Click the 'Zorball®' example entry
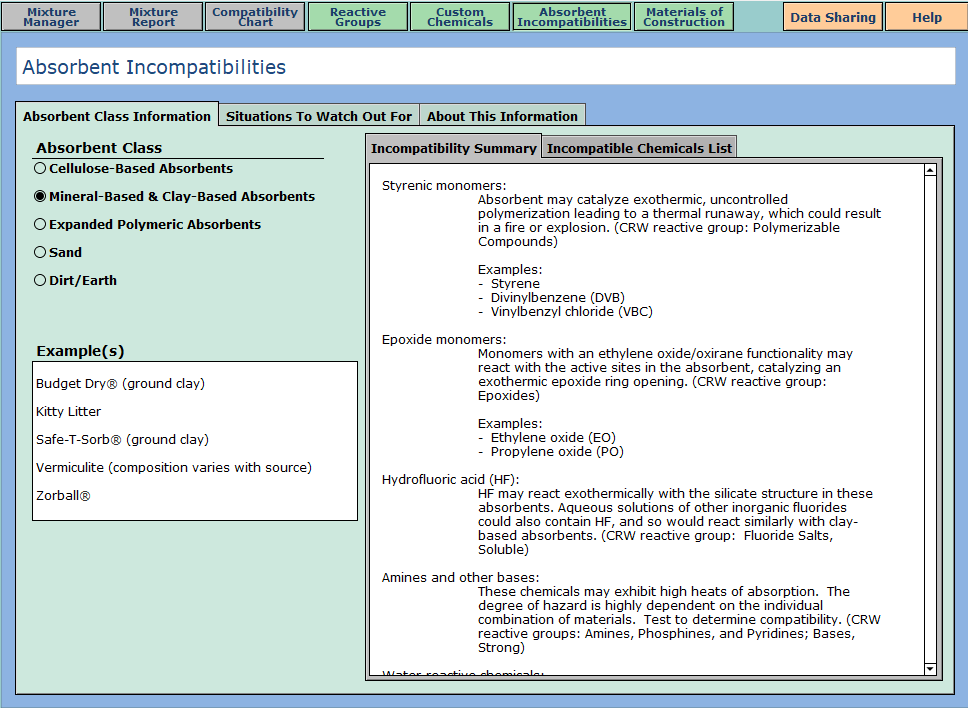 tap(63, 496)
